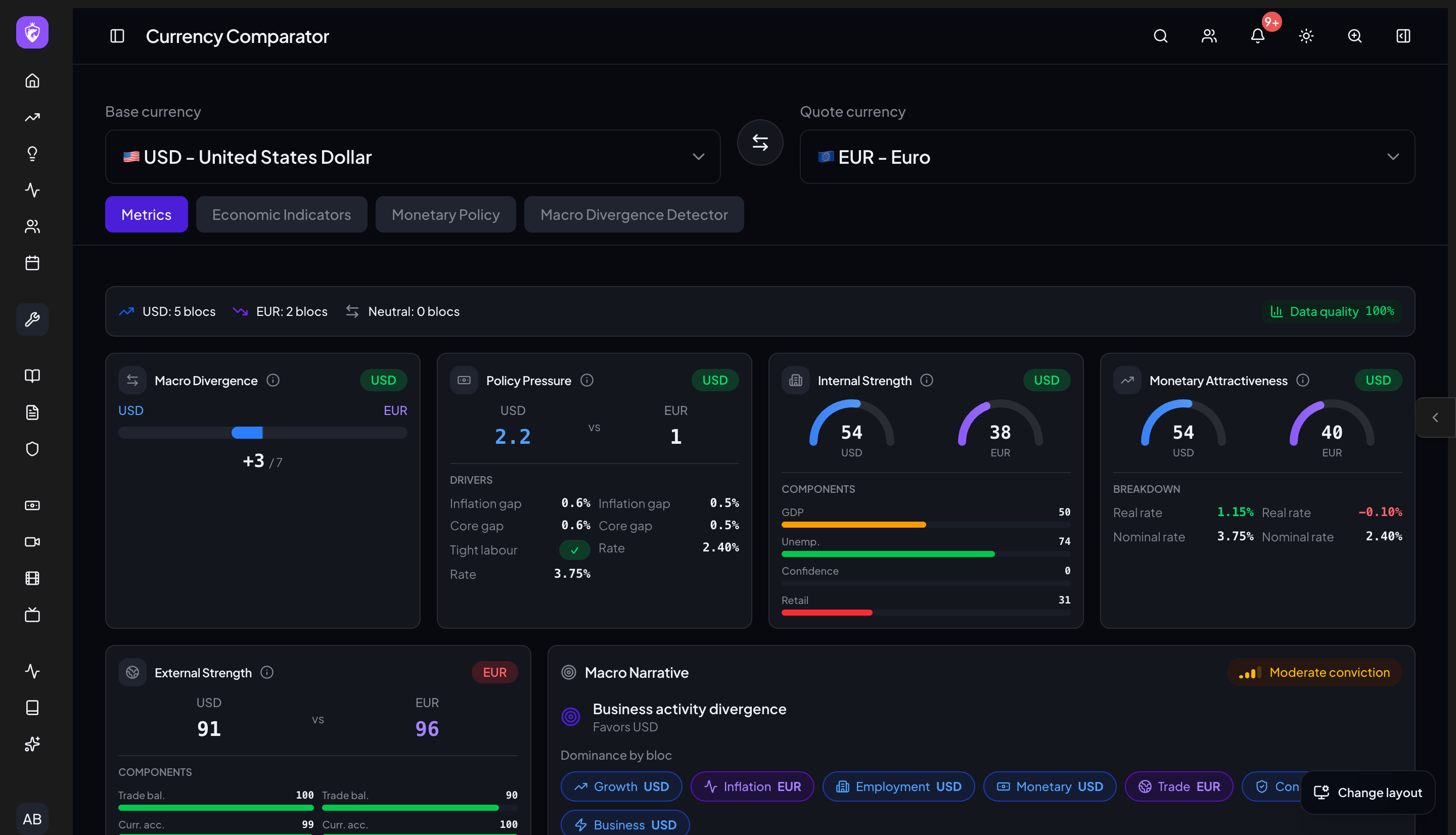Open the notifications bell

click(x=1258, y=36)
